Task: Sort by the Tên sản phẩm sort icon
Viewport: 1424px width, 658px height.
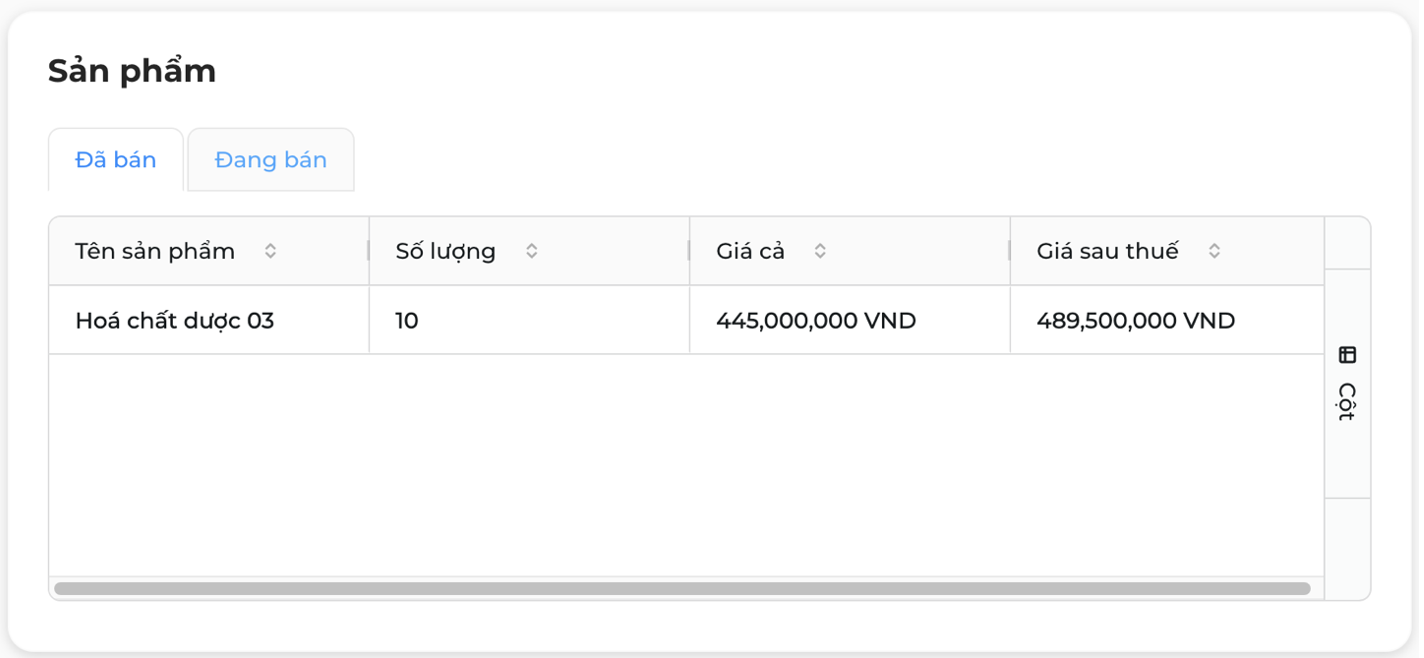Action: click(x=270, y=251)
